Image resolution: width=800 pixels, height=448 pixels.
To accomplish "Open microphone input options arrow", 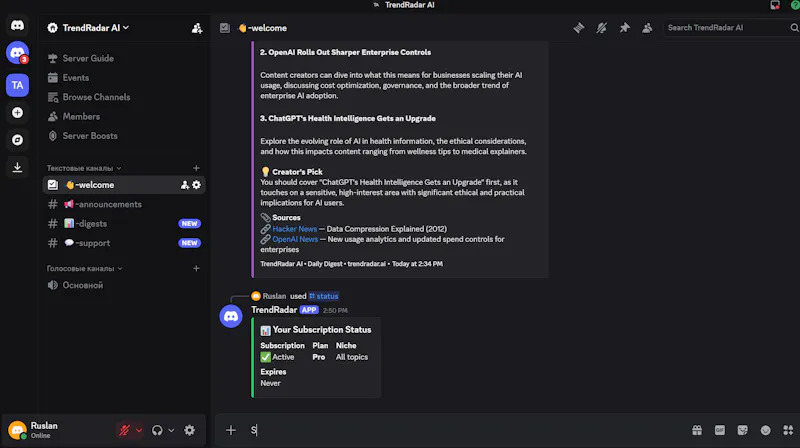I will 139,430.
